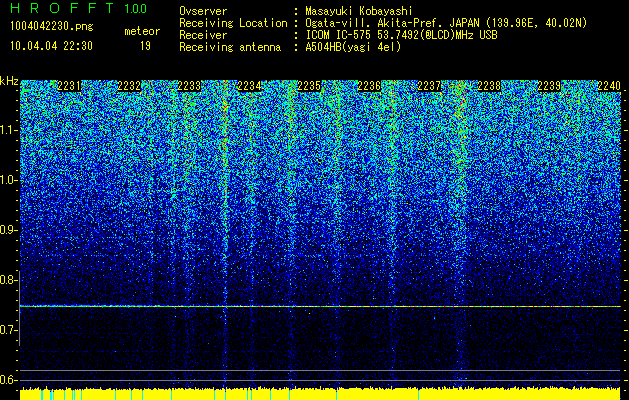Image resolution: width=629 pixels, height=400 pixels.
Task: Click the Ogata-vill. Akita-Pref. JAPAN location text
Action: pyautogui.click(x=446, y=23)
